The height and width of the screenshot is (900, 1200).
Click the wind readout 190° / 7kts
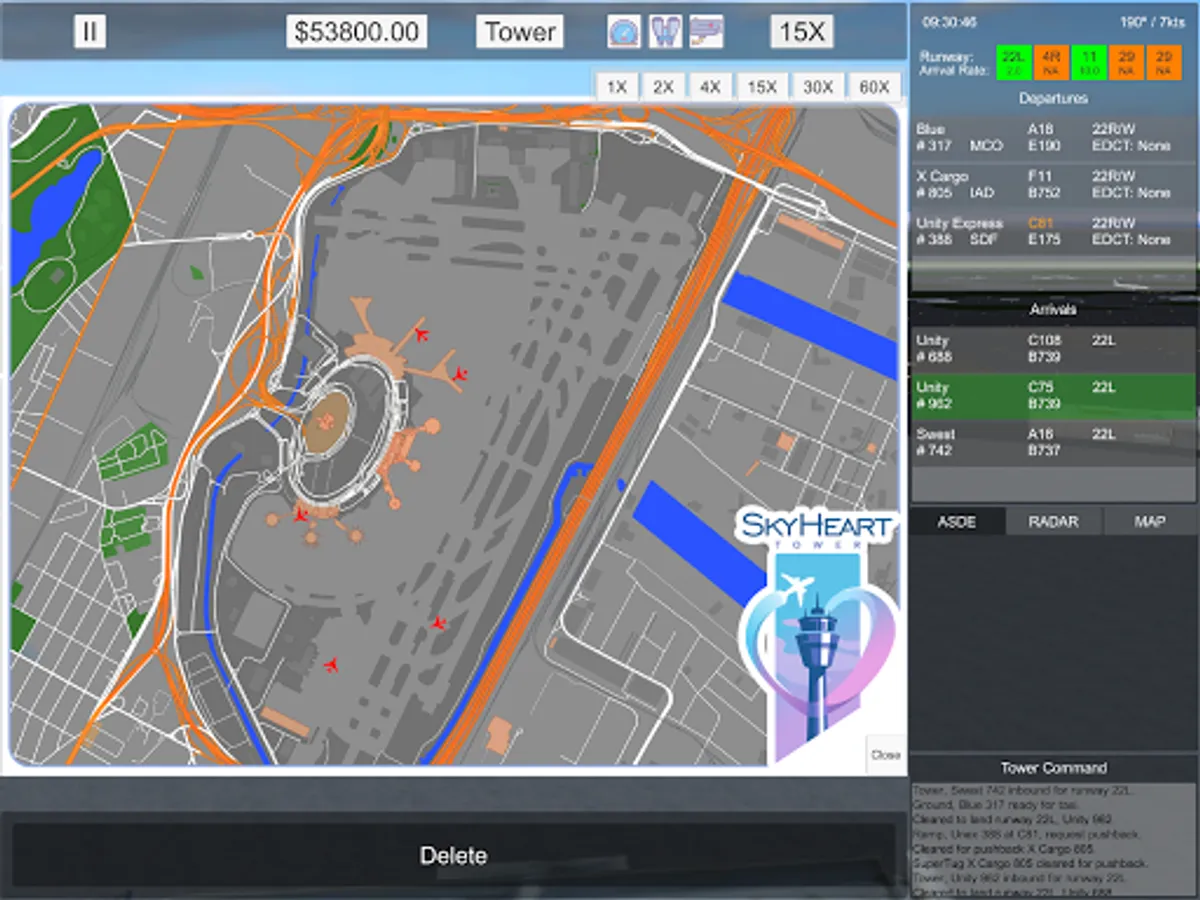click(x=1154, y=21)
